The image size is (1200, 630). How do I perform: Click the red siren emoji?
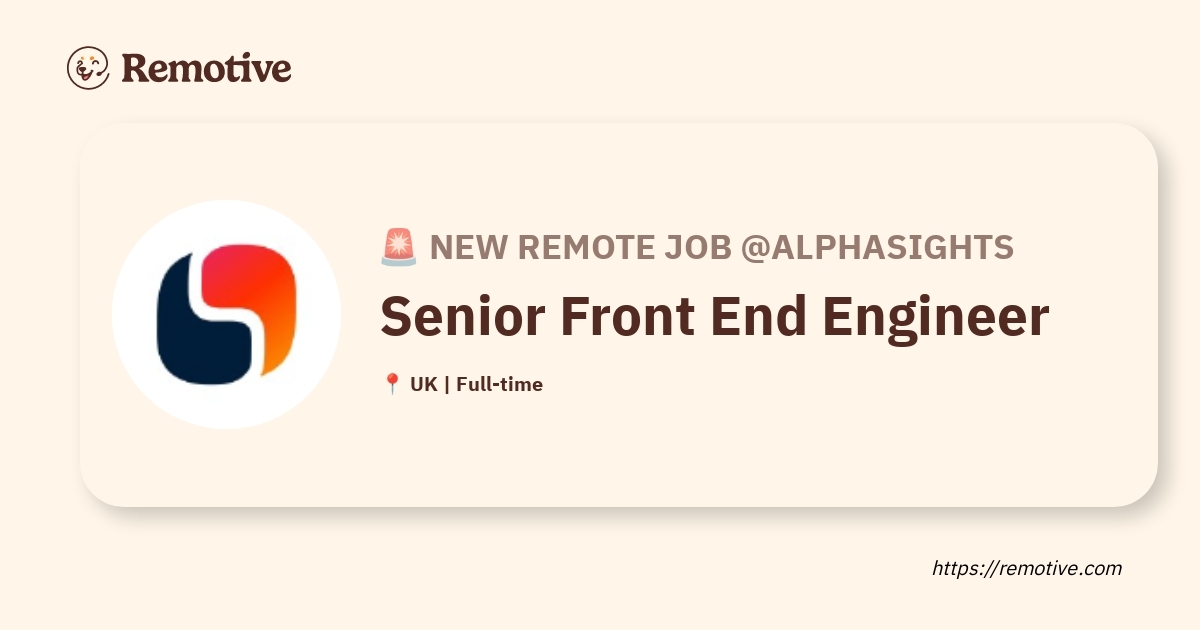398,247
